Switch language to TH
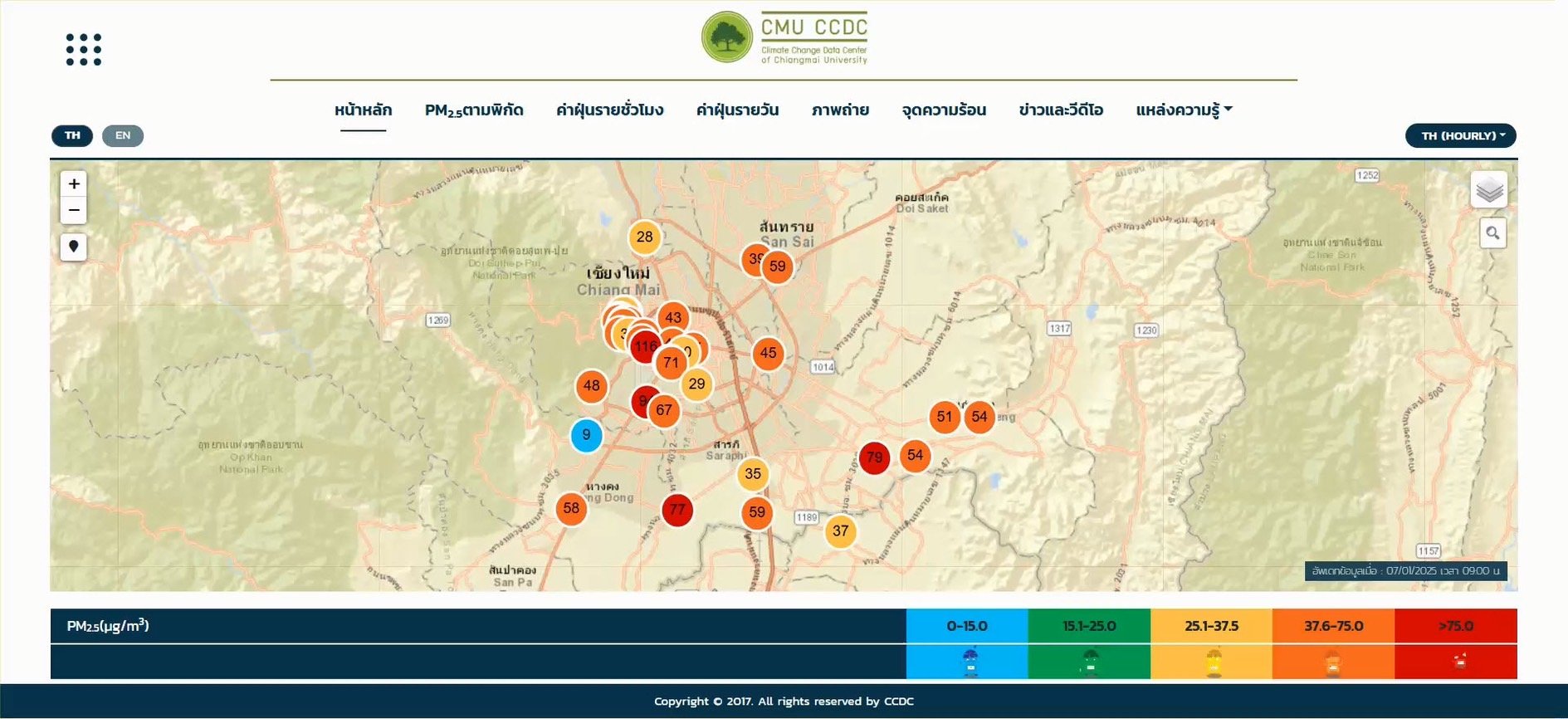This screenshot has width=1568, height=719. [x=72, y=135]
